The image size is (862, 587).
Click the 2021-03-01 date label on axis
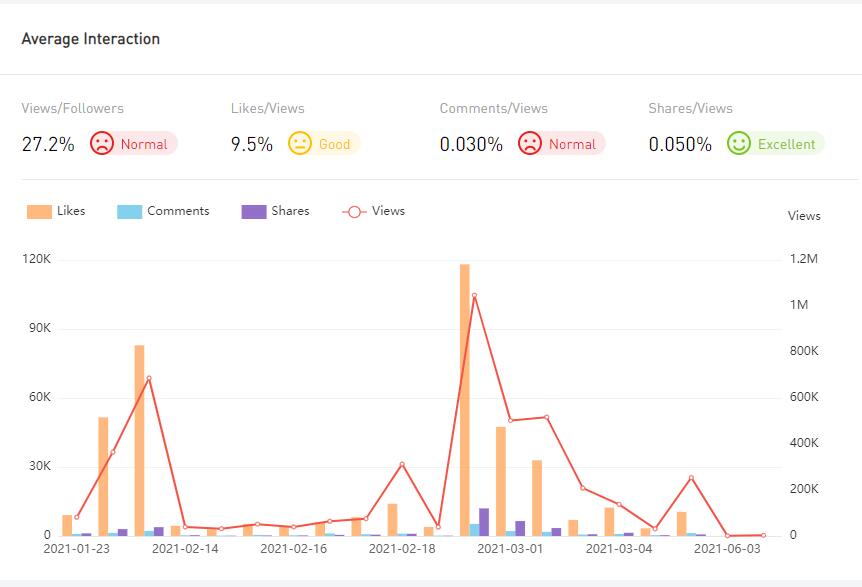(510, 548)
